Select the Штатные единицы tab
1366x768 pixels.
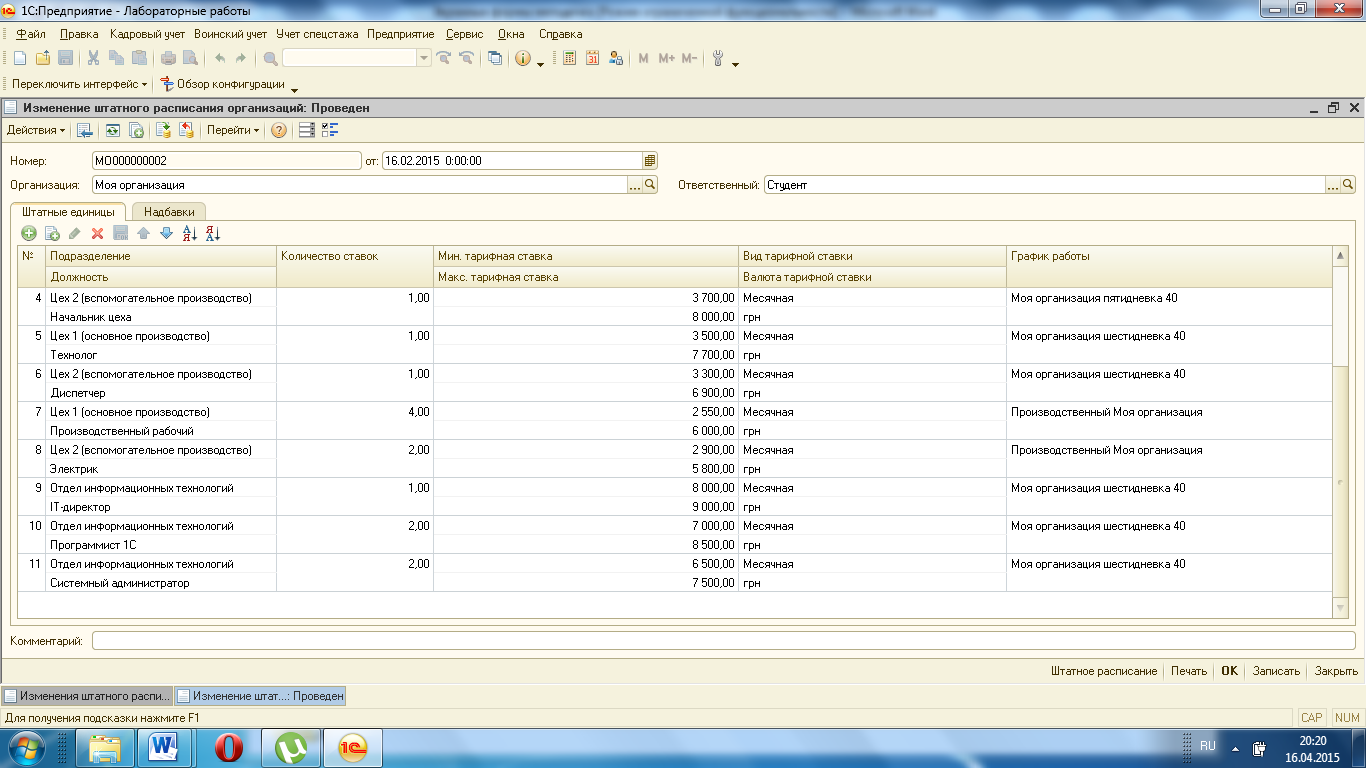(68, 212)
